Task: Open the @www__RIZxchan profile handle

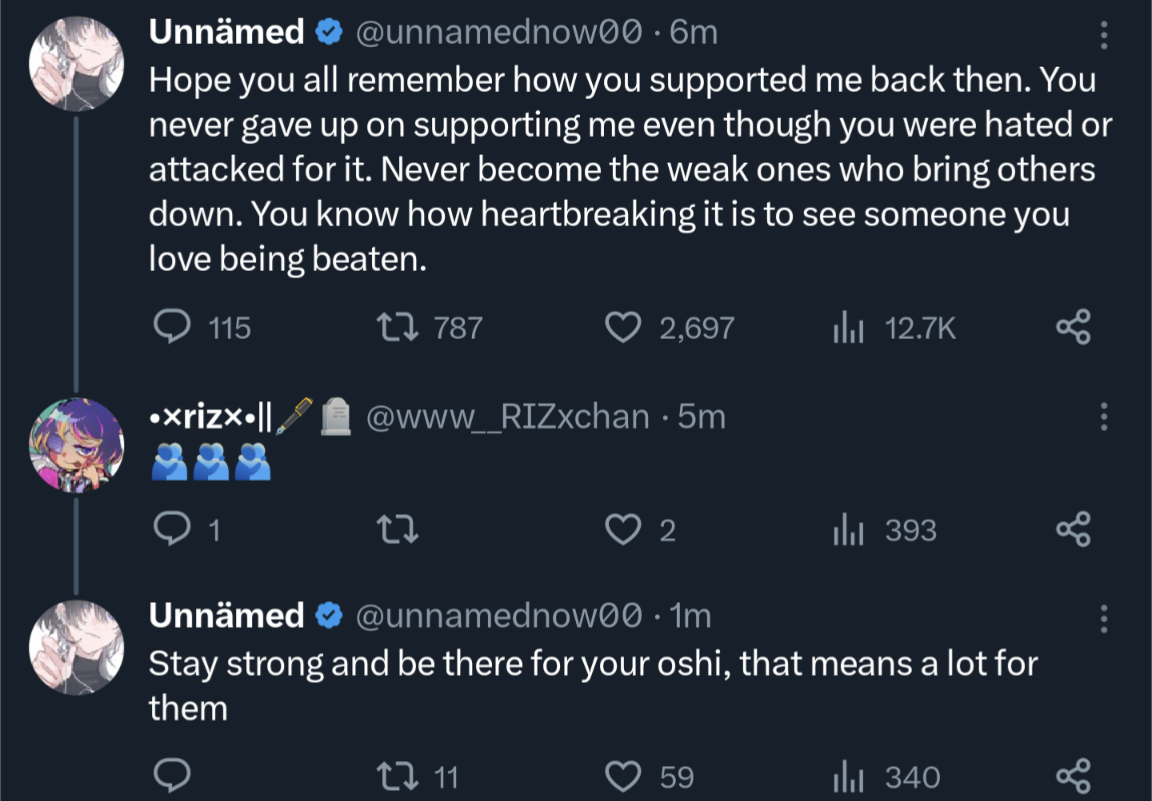Action: 509,416
